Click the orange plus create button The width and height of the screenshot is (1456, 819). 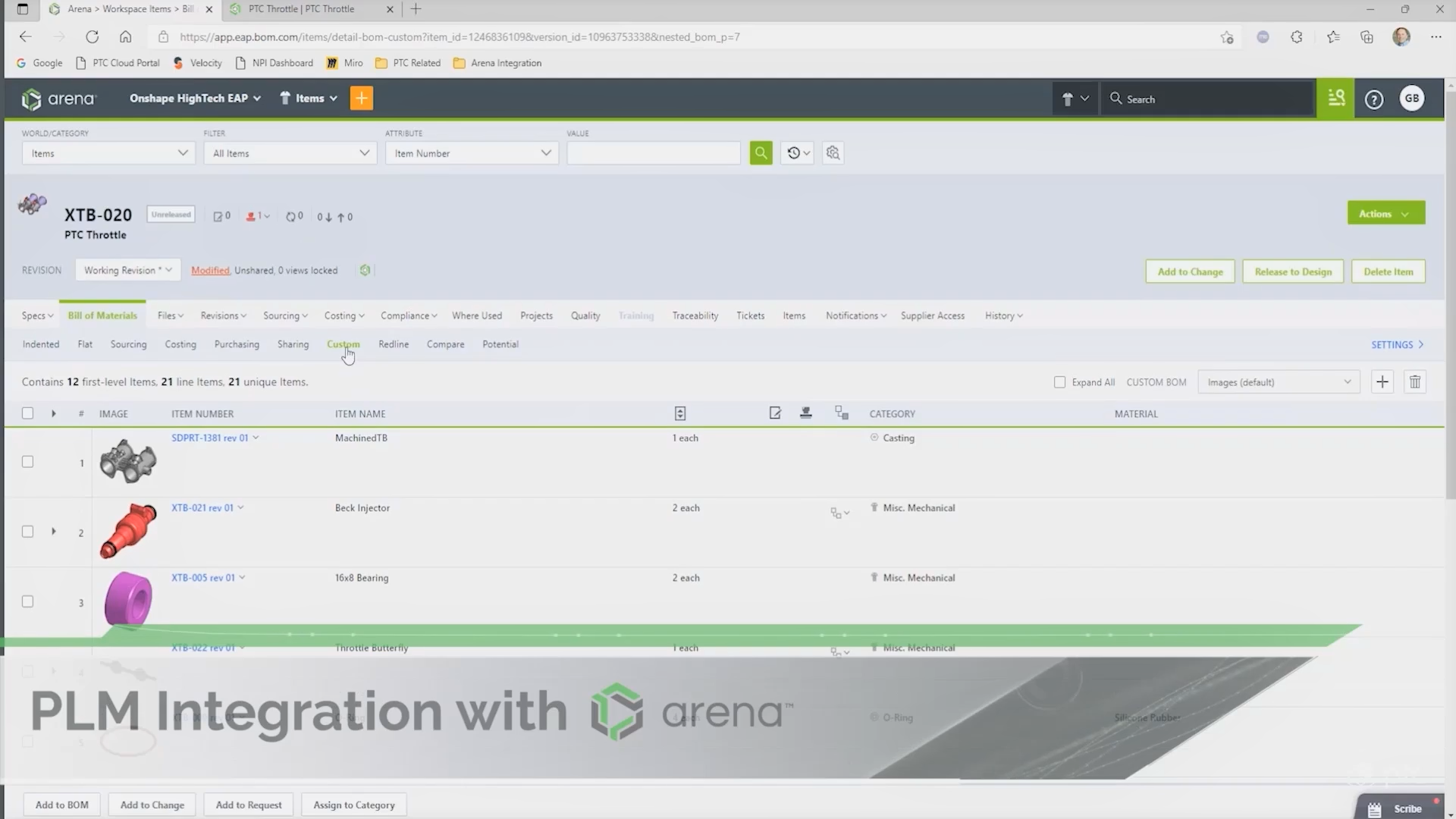(x=362, y=99)
